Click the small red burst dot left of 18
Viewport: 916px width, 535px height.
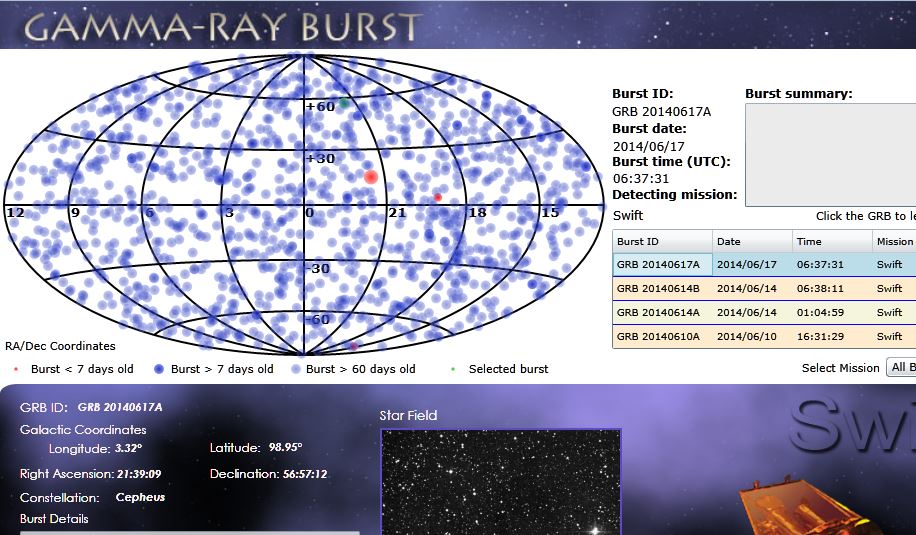coord(438,197)
